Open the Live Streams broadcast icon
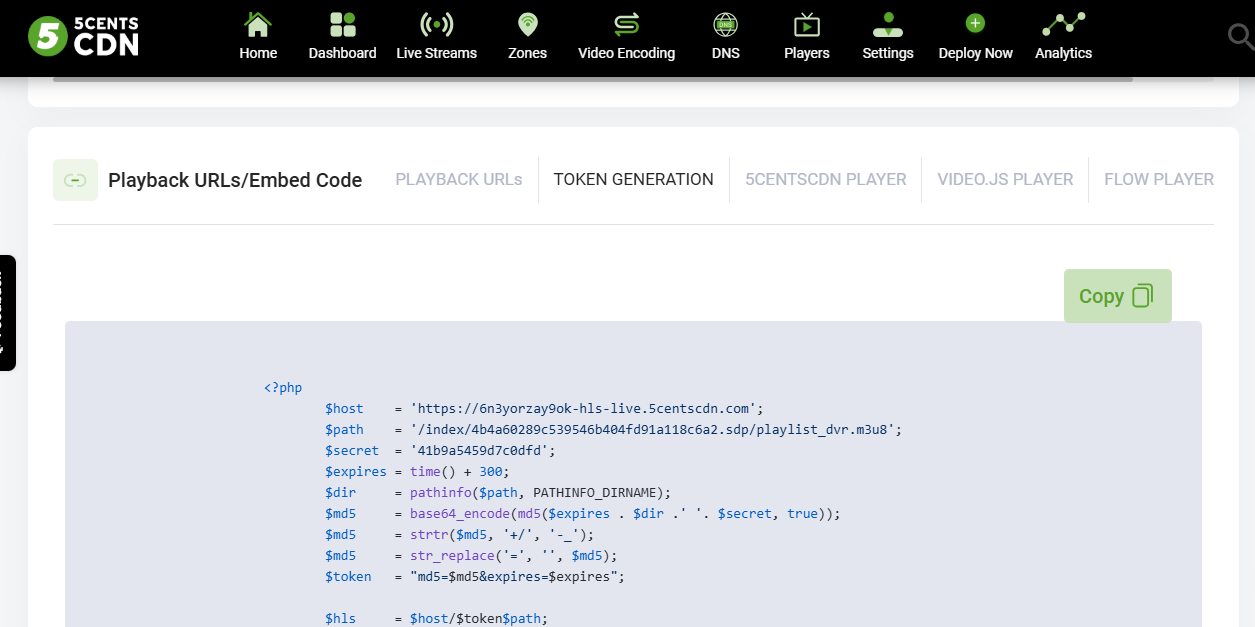 437,24
